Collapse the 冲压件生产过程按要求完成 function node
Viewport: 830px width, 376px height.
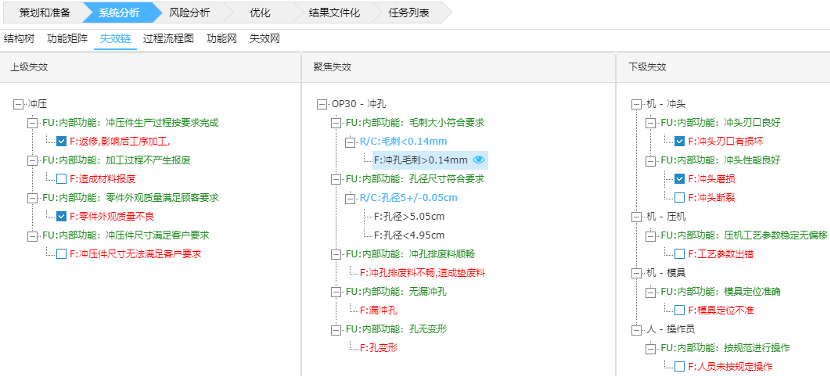pos(33,123)
